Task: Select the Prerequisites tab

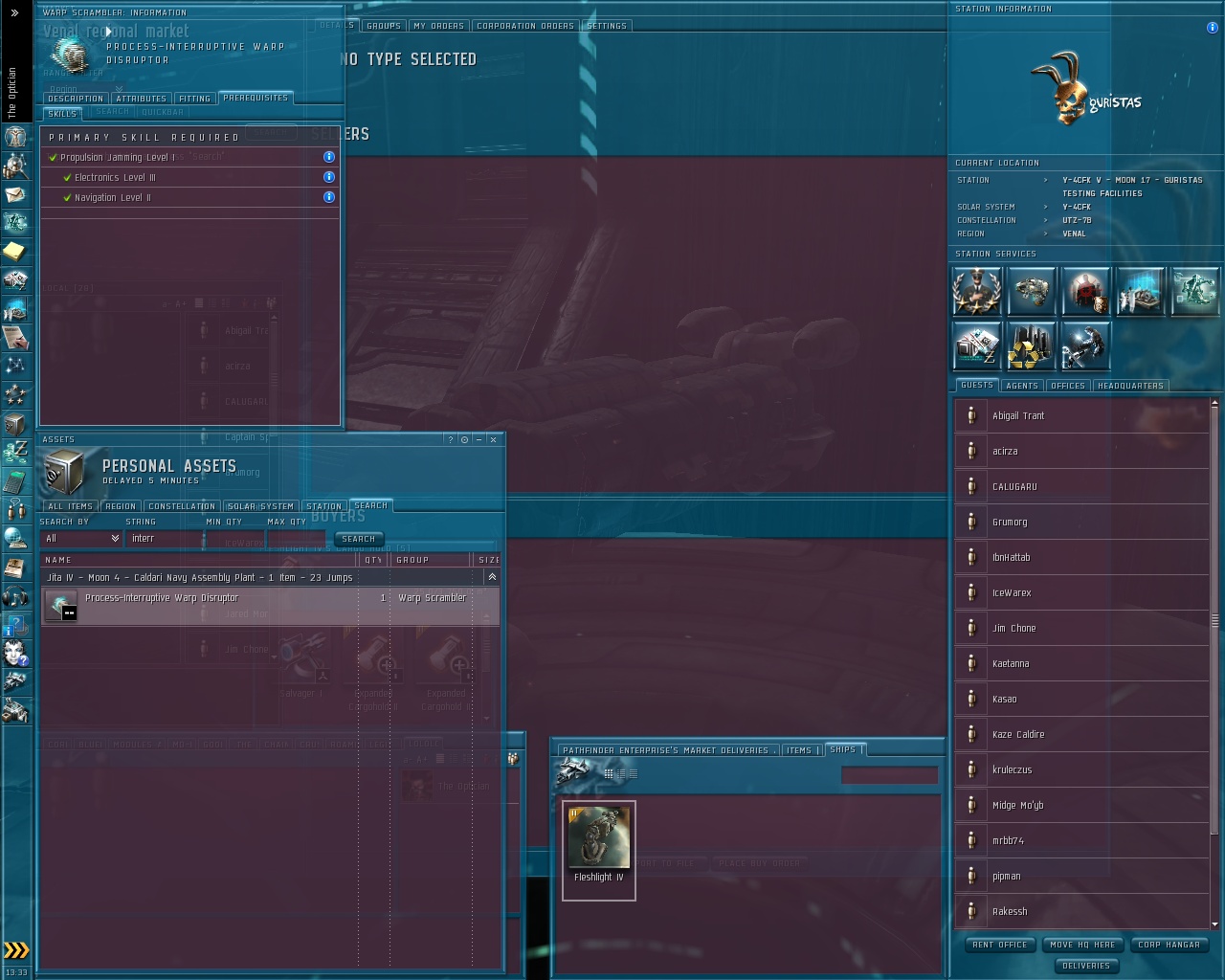Action: [x=256, y=98]
